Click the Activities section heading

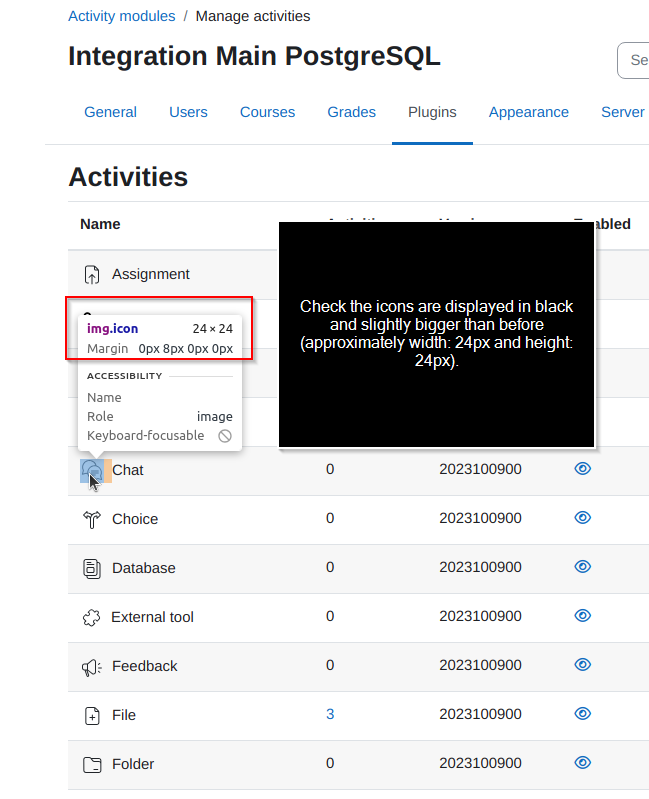[128, 177]
